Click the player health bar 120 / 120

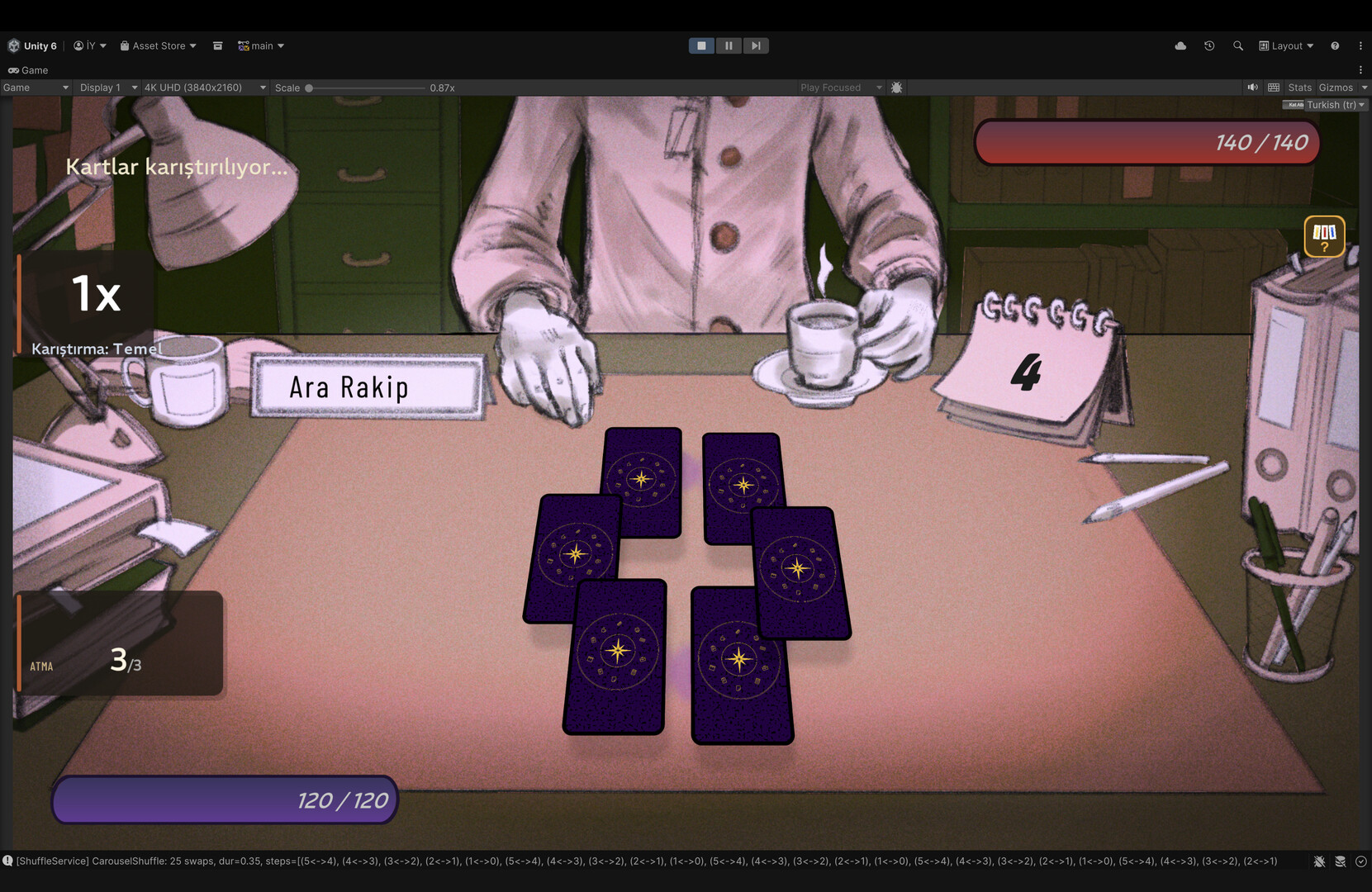coord(225,799)
